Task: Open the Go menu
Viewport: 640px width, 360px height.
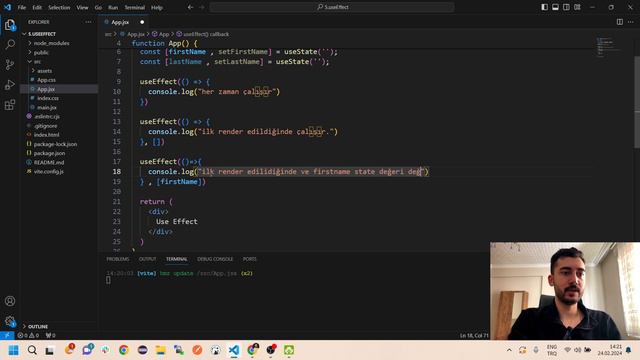Action: (x=98, y=7)
